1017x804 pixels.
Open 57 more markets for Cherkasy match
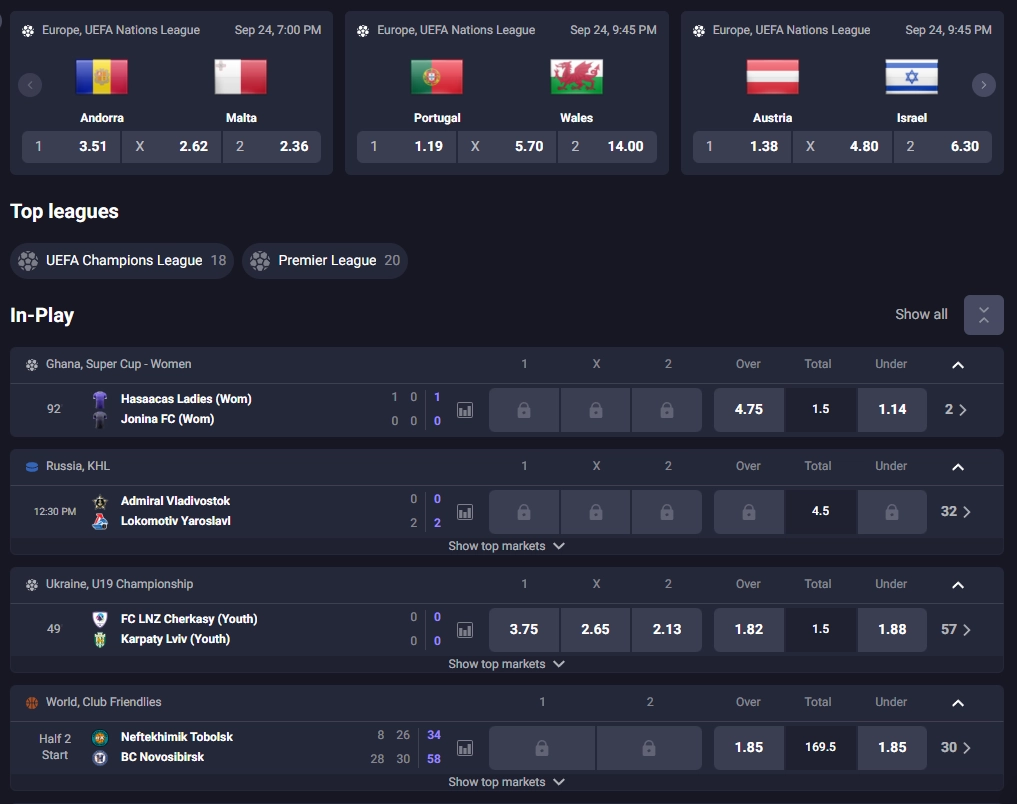(x=956, y=630)
